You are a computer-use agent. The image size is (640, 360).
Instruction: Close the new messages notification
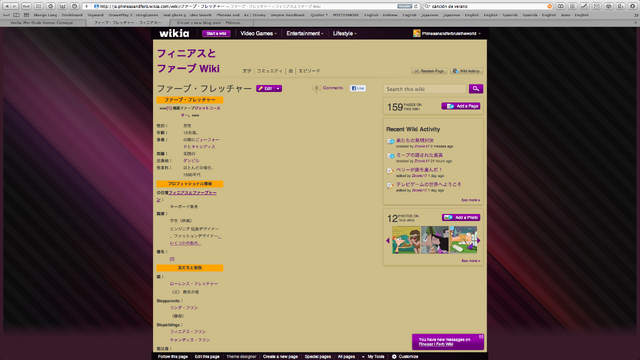[x=481, y=337]
